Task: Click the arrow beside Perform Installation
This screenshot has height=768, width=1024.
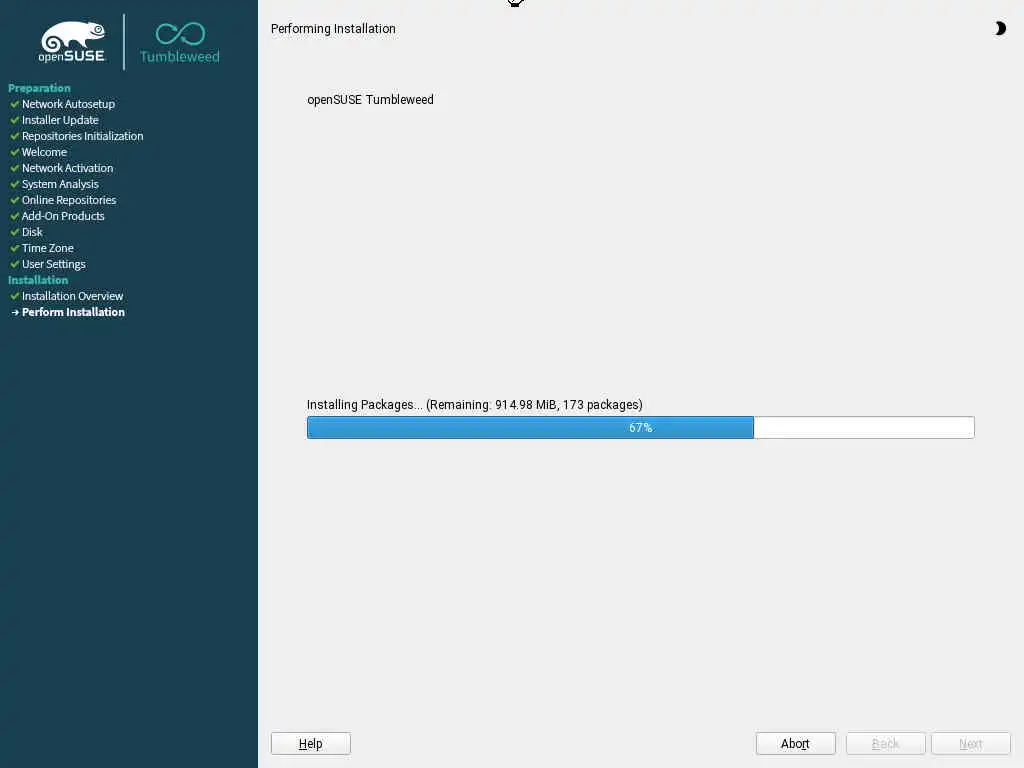Action: click(15, 312)
